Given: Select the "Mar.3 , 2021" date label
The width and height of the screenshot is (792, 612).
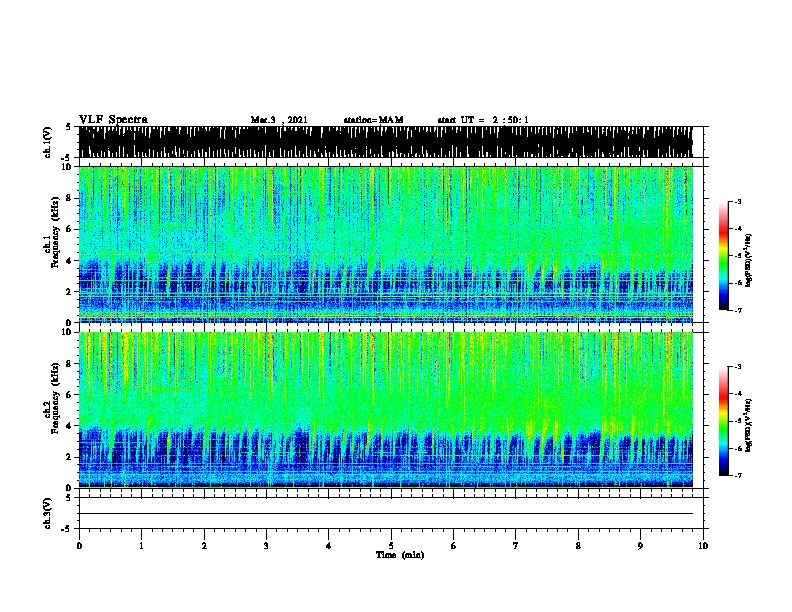Looking at the screenshot, I should pyautogui.click(x=279, y=120).
